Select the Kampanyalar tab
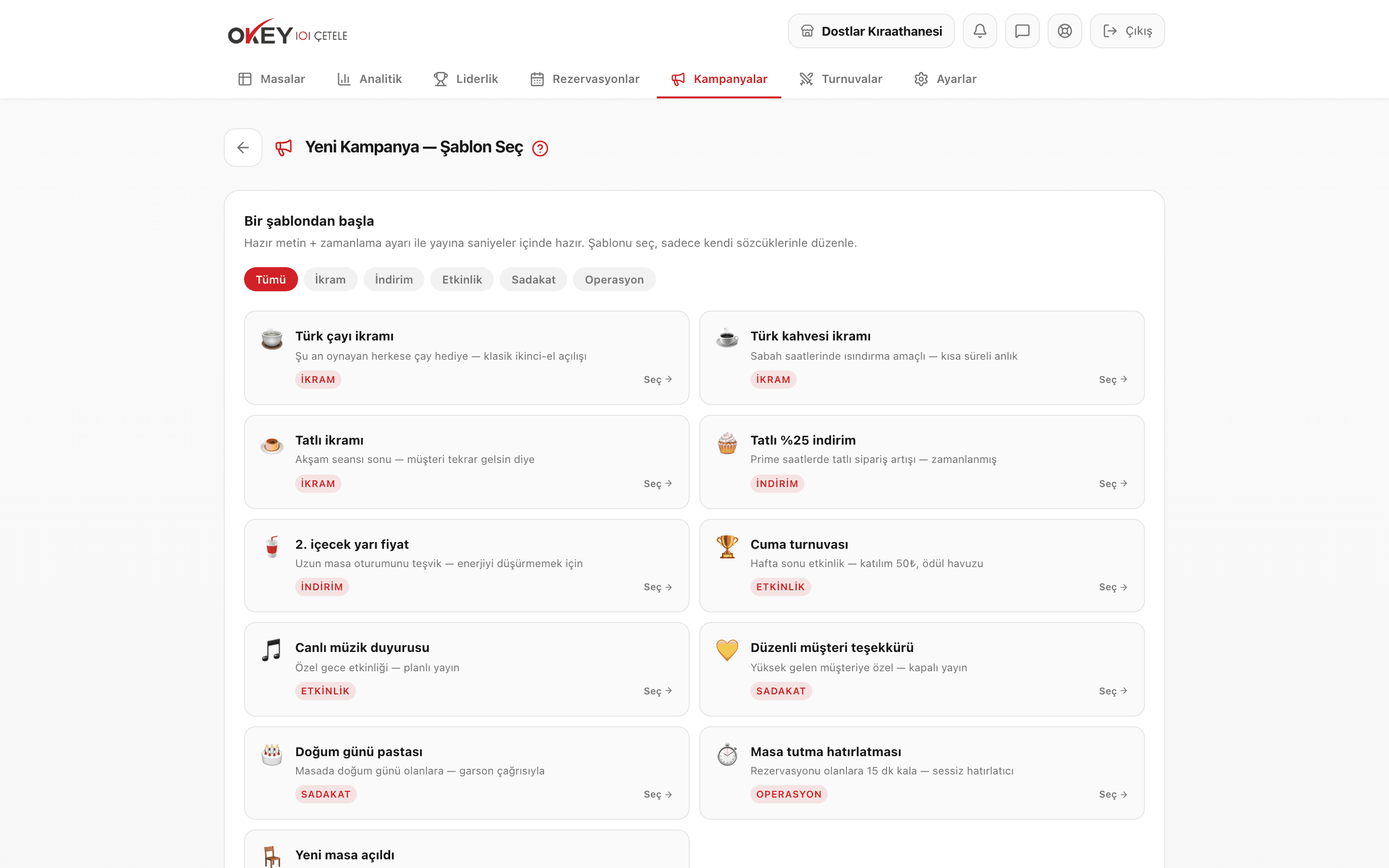The width and height of the screenshot is (1389, 868). pos(719,79)
